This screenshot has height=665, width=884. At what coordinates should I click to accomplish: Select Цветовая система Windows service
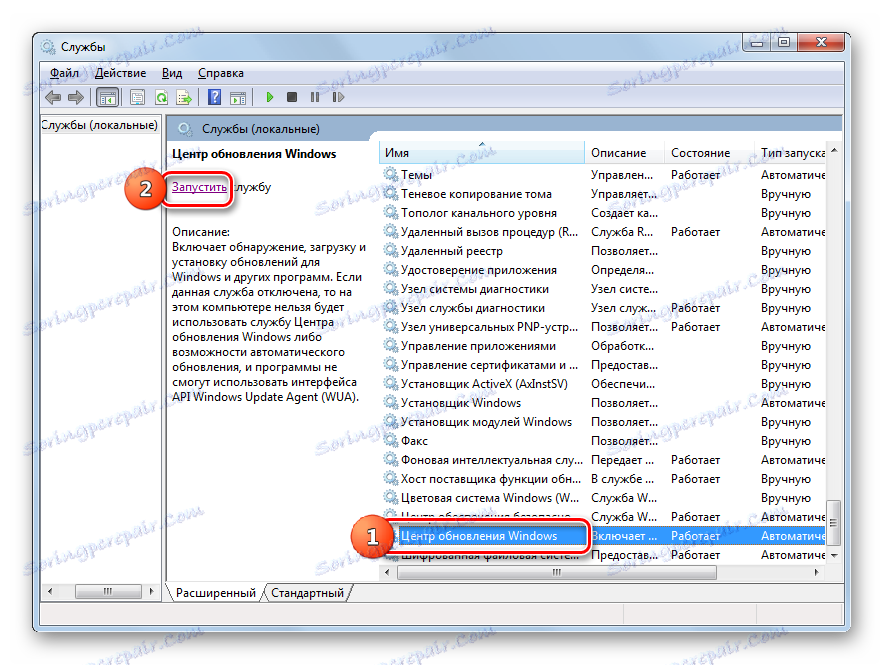pos(602,498)
